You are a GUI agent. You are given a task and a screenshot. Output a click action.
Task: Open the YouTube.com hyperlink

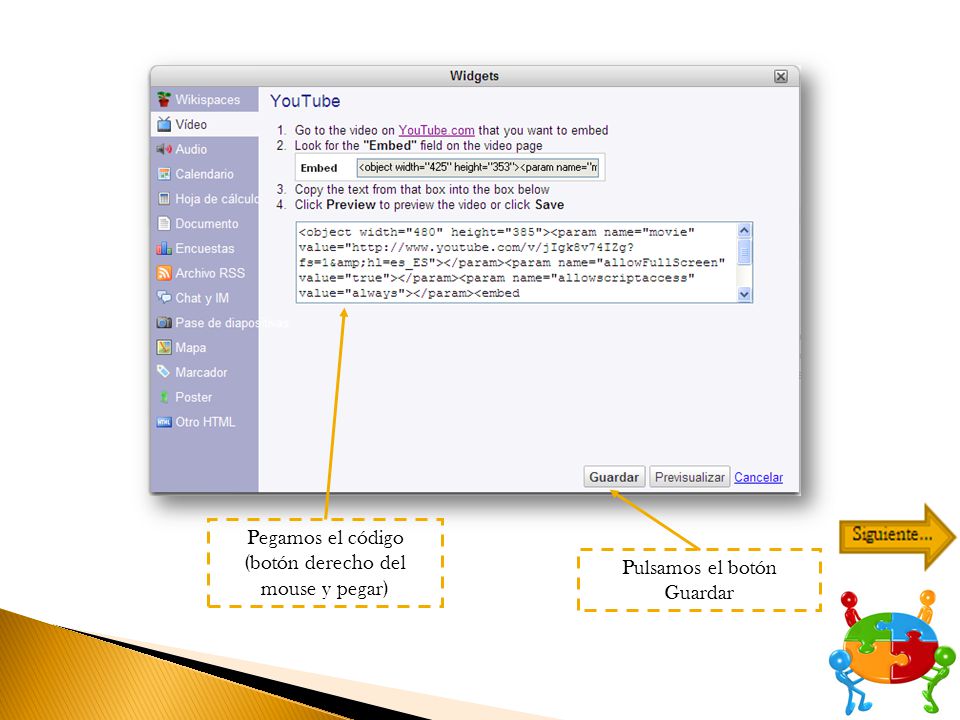(x=437, y=130)
